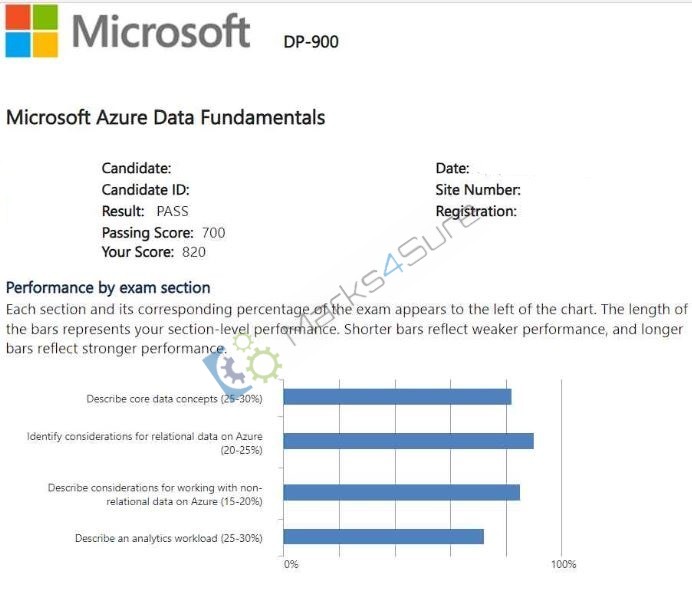This screenshot has height=590, width=692.
Task: Click the PASS result value
Action: pos(173,211)
